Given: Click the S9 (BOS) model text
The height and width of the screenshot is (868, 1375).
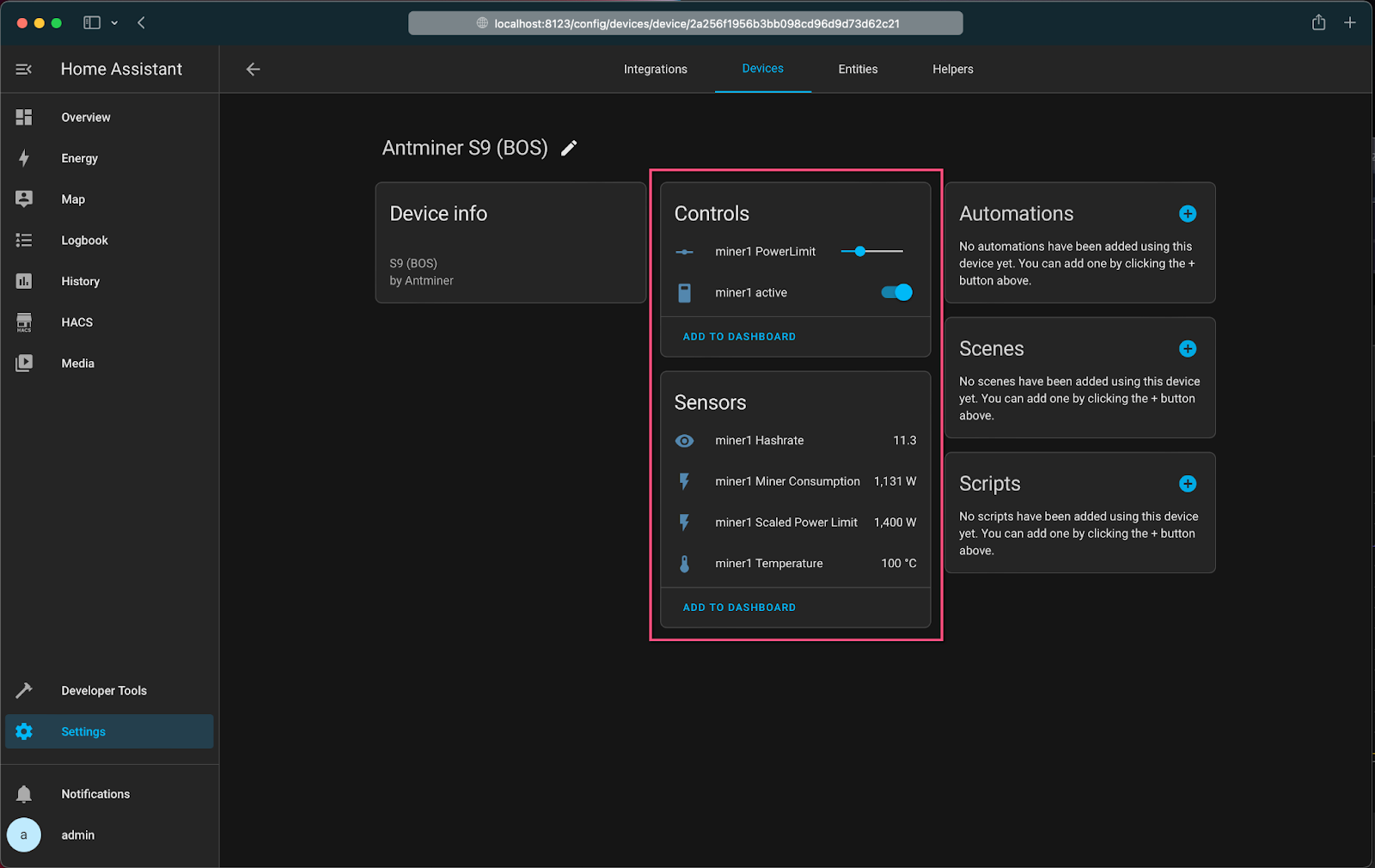Looking at the screenshot, I should click(x=413, y=263).
